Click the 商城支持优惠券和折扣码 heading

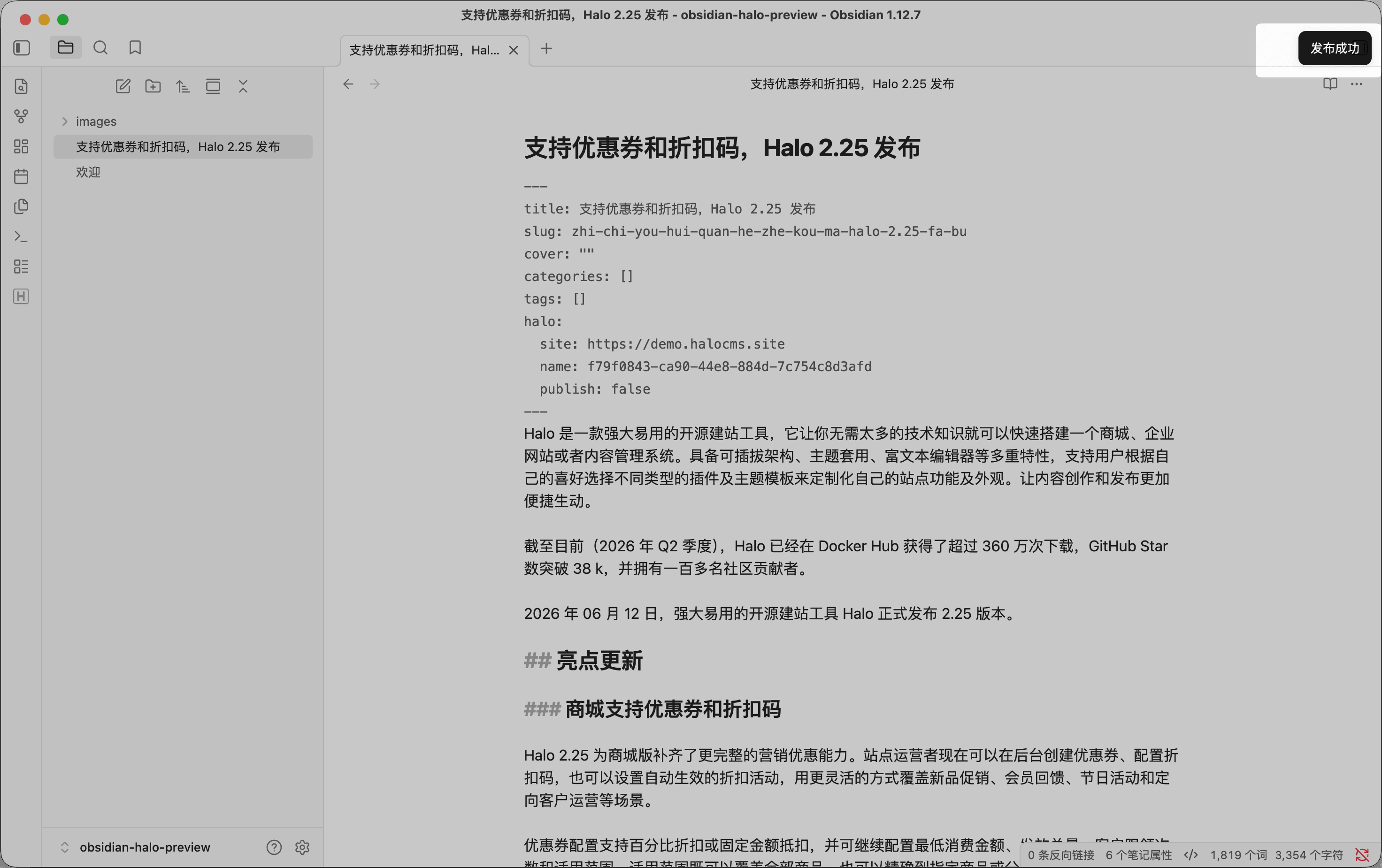673,710
